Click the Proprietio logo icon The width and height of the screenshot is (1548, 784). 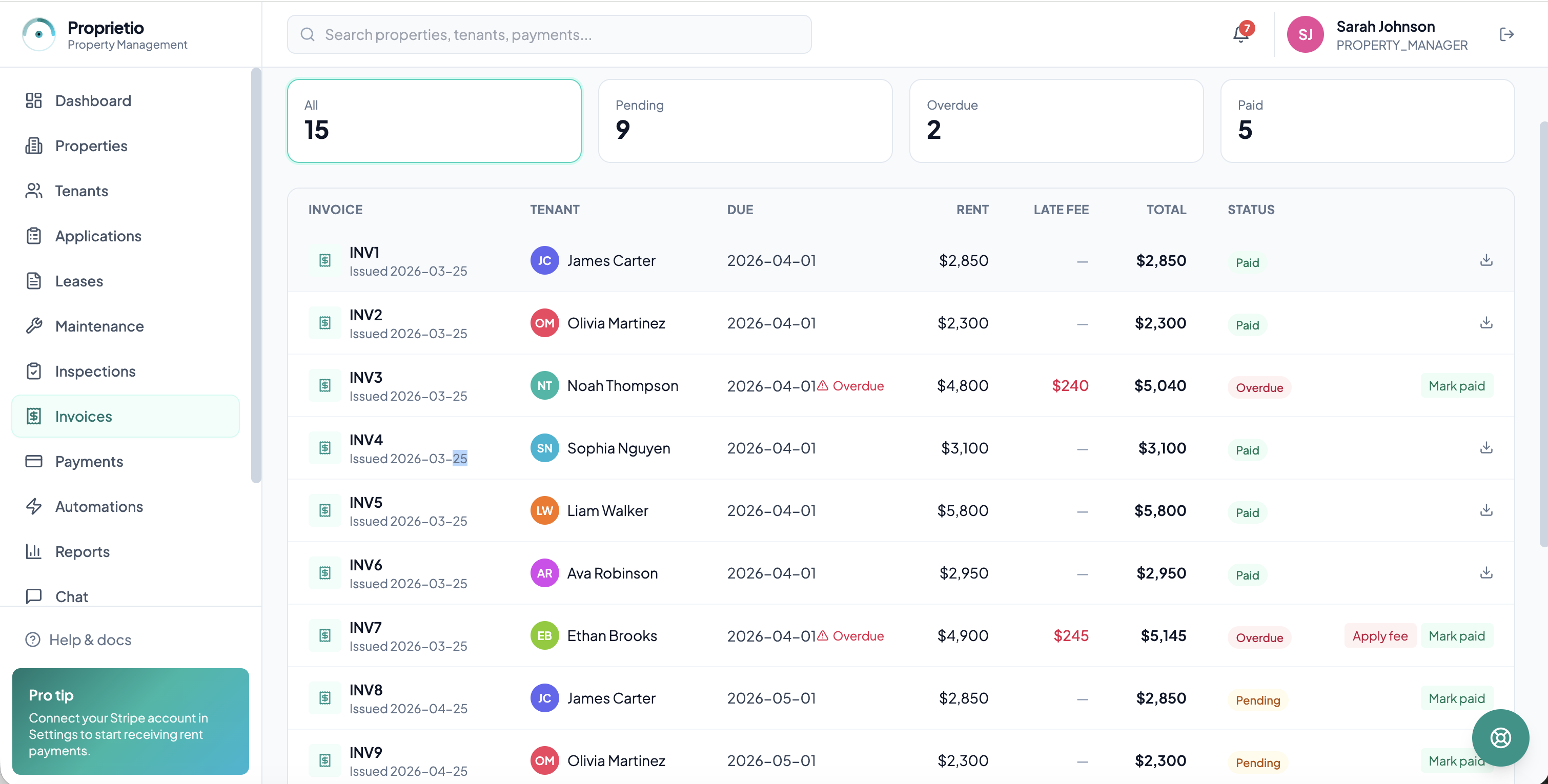pyautogui.click(x=39, y=34)
